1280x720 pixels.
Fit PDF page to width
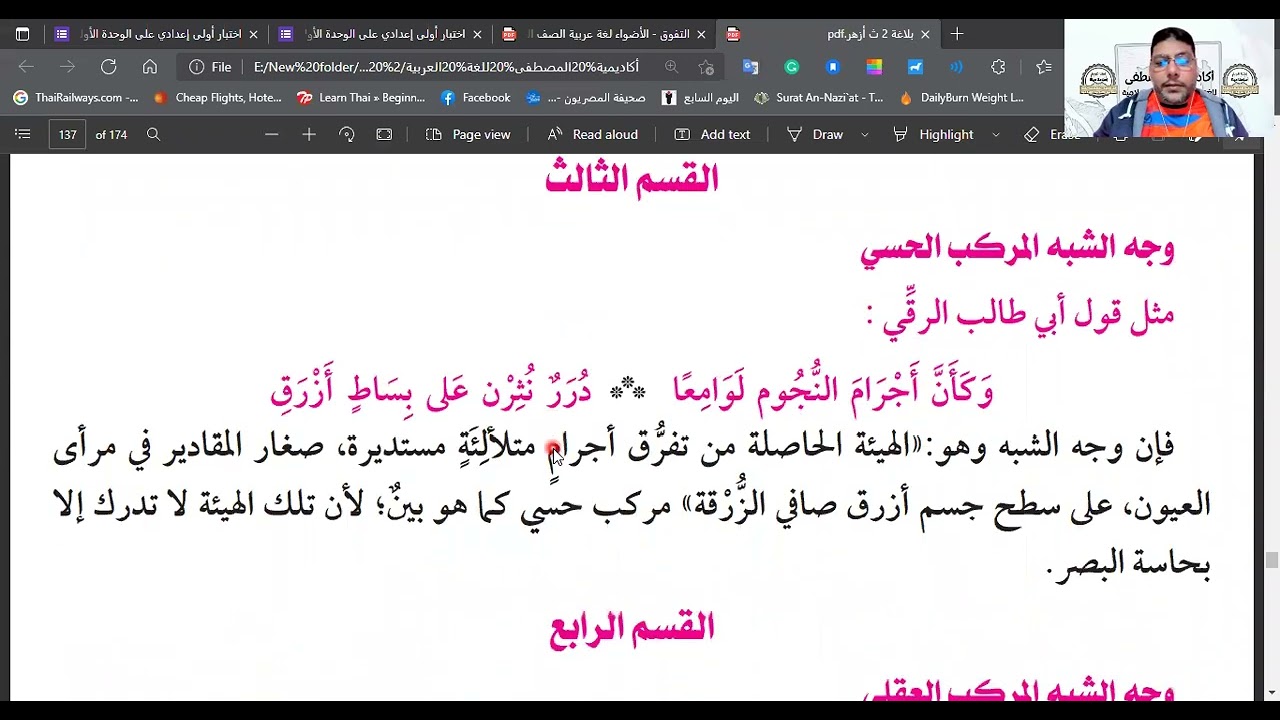[384, 134]
